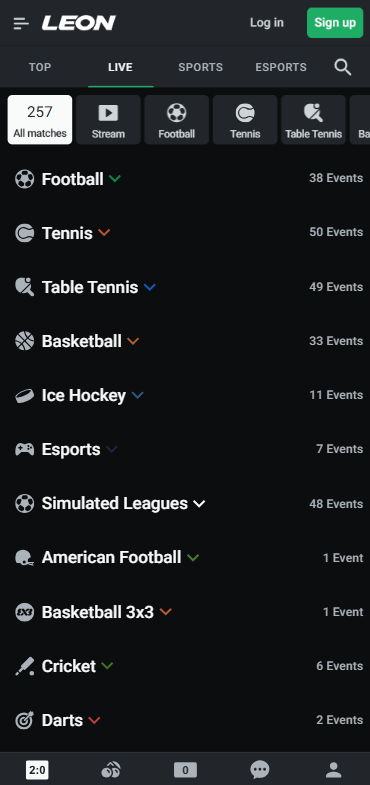Expand the Darts section
This screenshot has height=785, width=370.
[94, 720]
